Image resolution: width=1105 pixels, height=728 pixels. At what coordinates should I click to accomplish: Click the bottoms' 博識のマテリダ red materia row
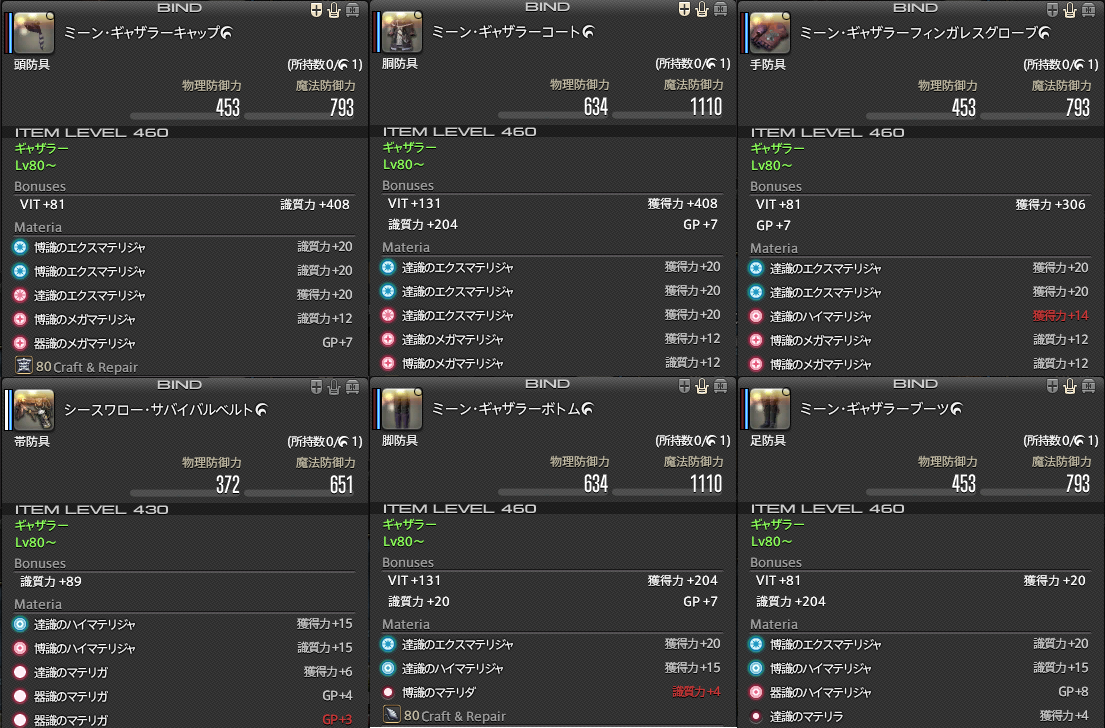pos(552,692)
